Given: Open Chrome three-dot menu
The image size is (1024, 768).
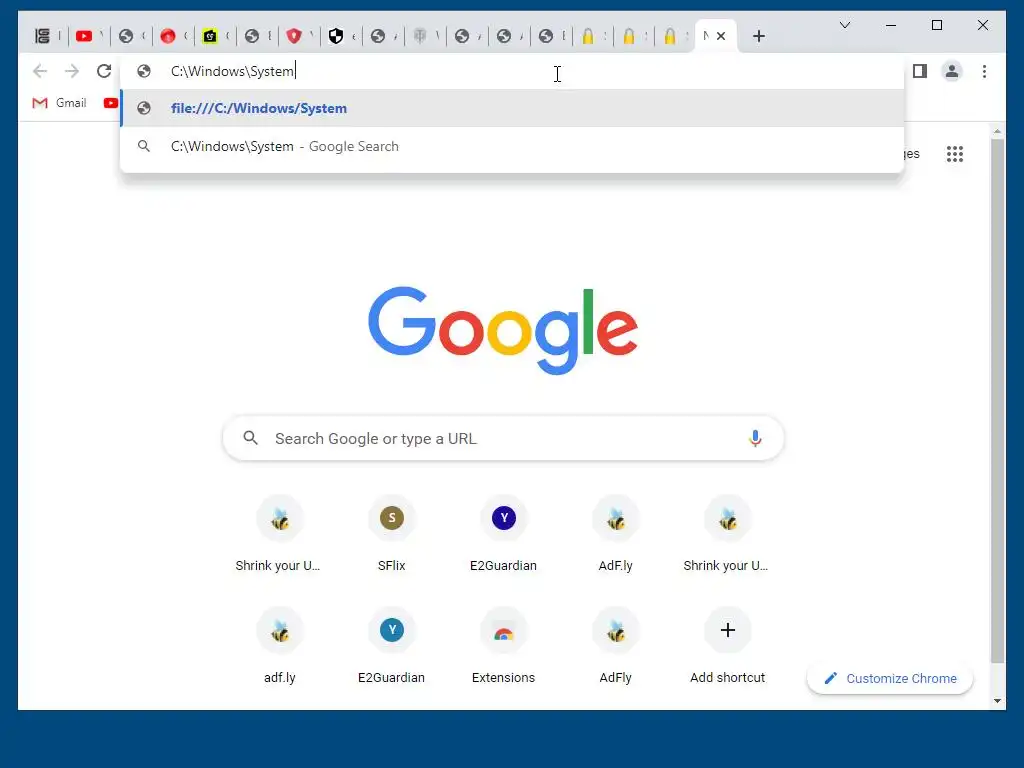Looking at the screenshot, I should click(x=984, y=71).
